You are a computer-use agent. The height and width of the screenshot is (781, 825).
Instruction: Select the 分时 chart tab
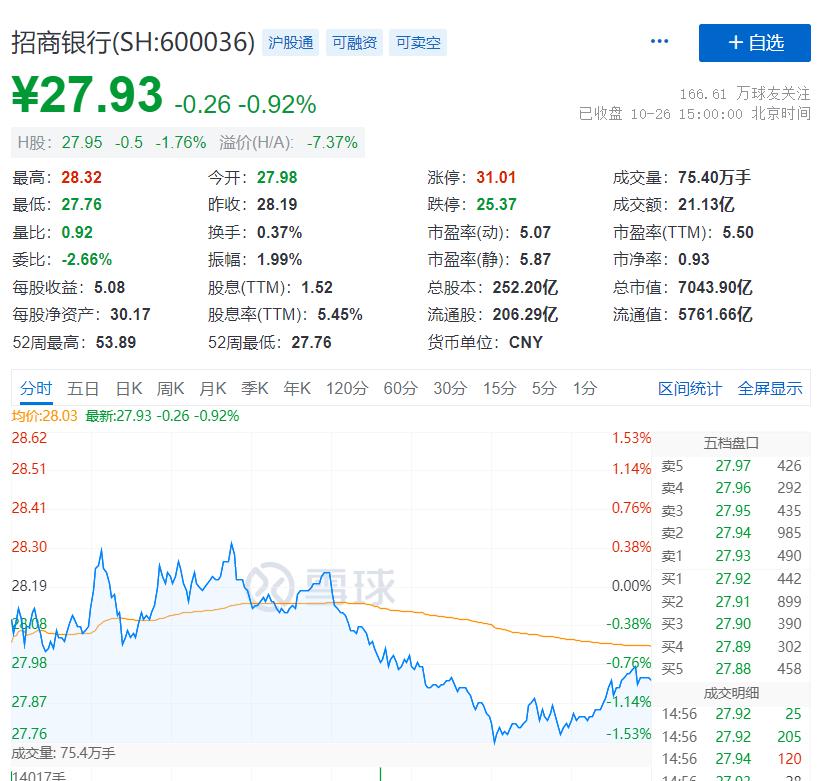click(36, 388)
